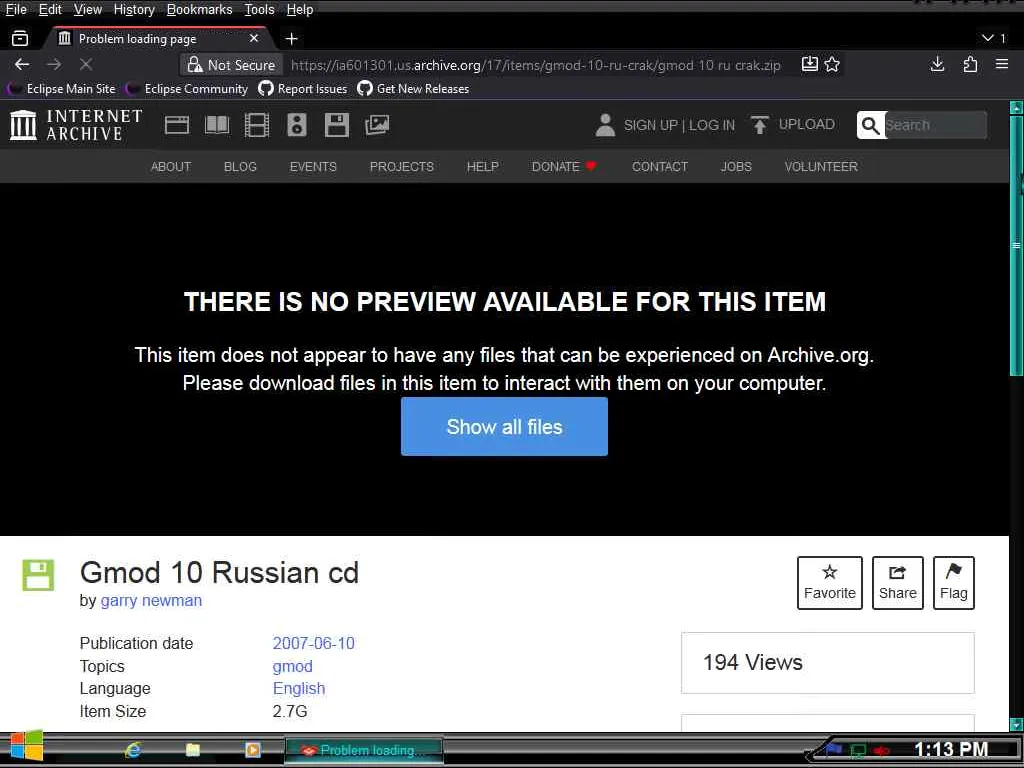The height and width of the screenshot is (768, 1024).
Task: Close the Problem loading page tab
Action: point(254,39)
